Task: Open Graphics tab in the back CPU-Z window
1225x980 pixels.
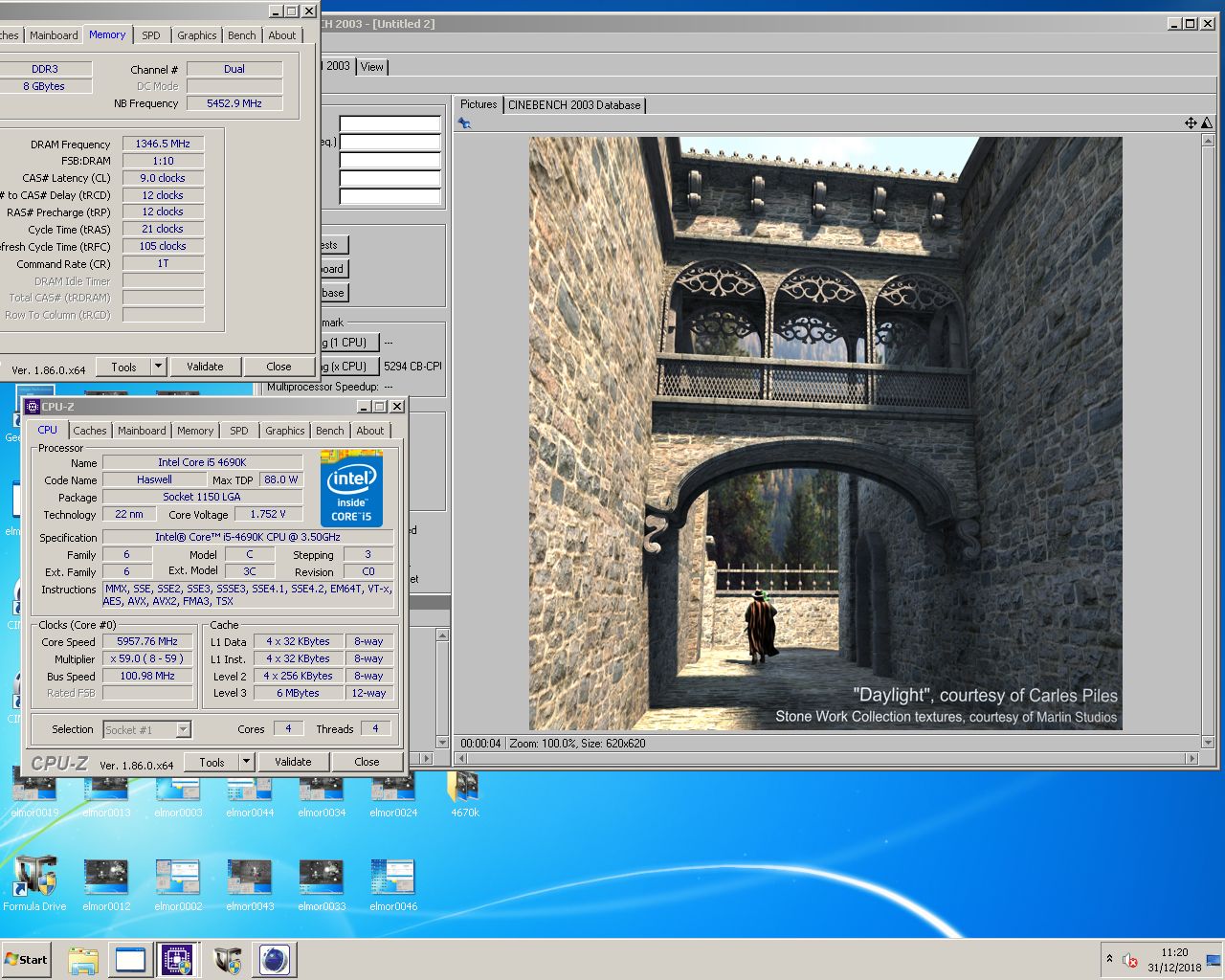Action: pyautogui.click(x=197, y=35)
